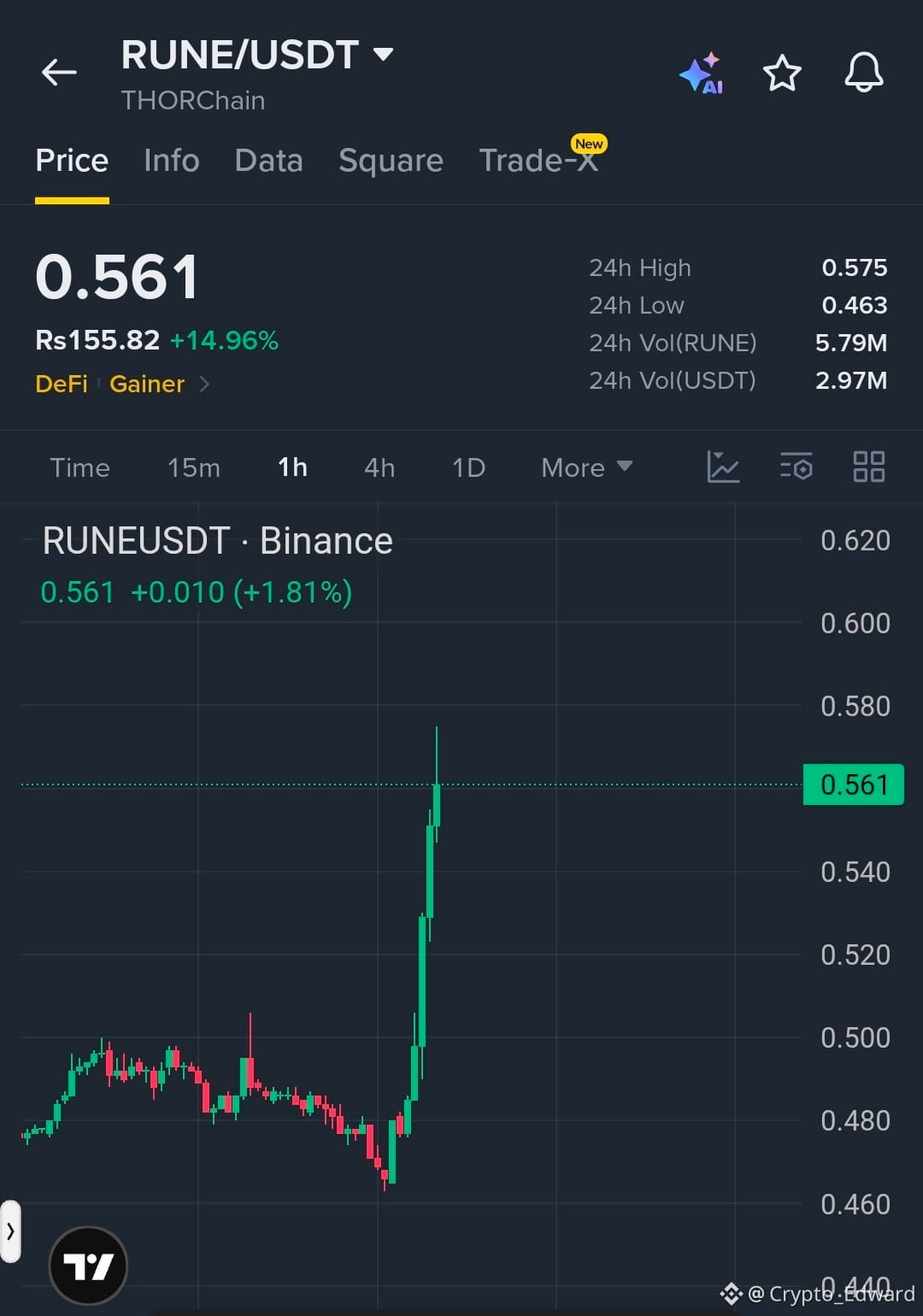Screen dimensions: 923x1316
Task: Tap the 0.600 price axis label
Action: (x=855, y=623)
